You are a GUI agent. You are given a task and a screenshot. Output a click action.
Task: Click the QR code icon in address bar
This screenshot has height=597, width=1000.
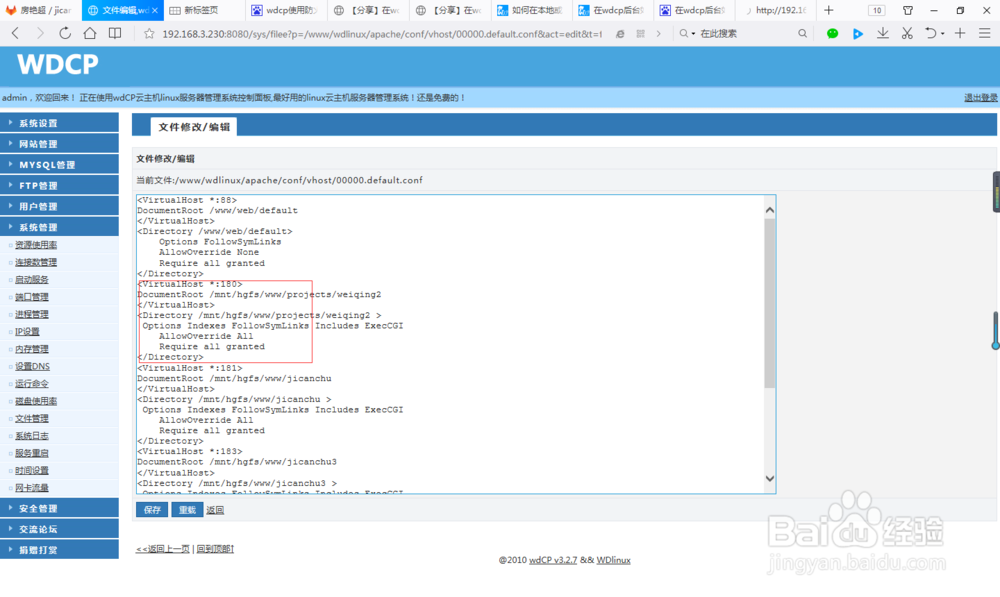[640, 34]
